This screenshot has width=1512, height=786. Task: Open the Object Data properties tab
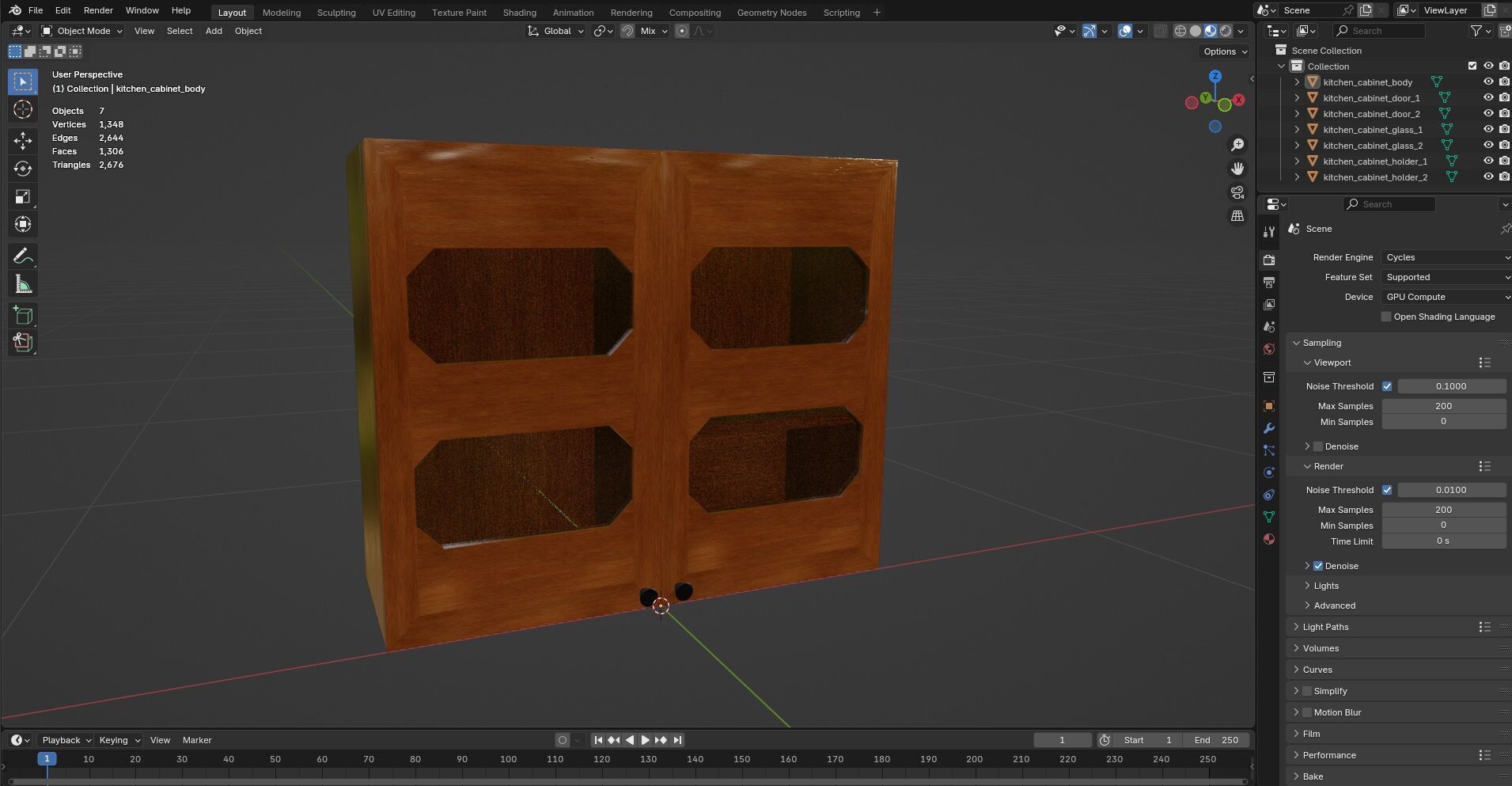click(1269, 517)
